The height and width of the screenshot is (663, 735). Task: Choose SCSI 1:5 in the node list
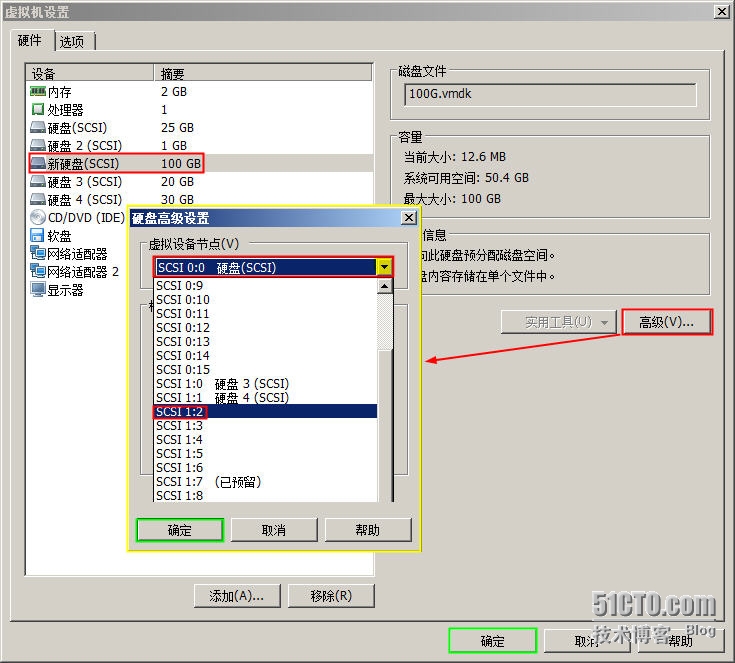pyautogui.click(x=265, y=454)
